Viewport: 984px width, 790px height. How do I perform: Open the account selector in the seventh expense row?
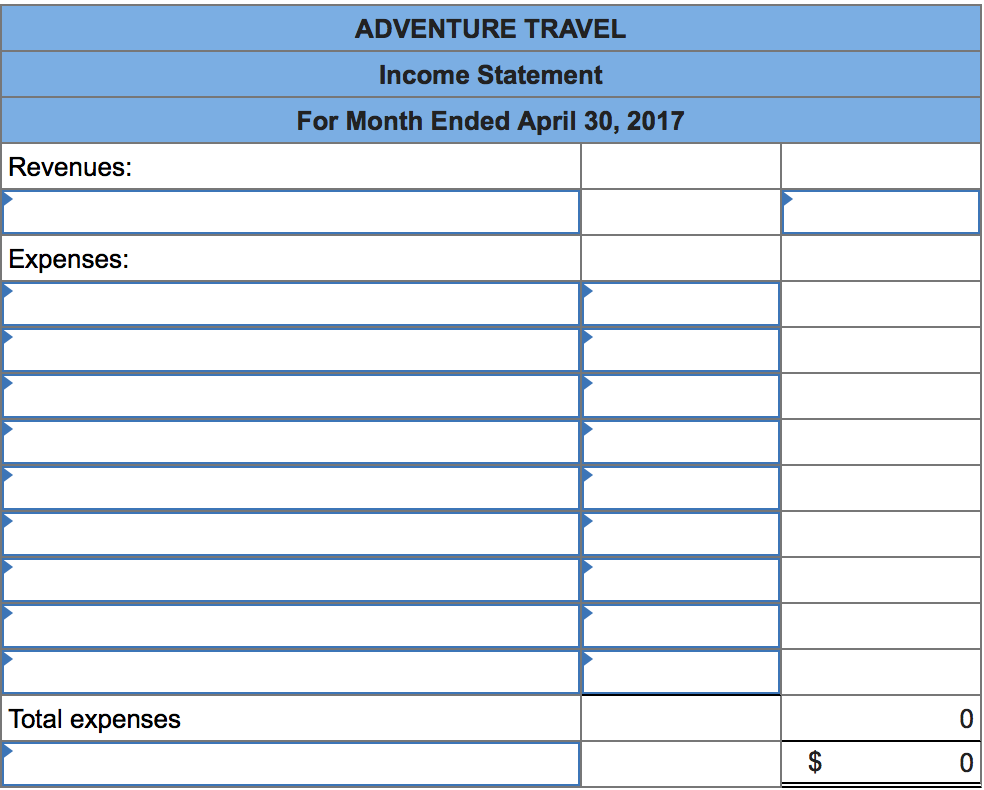[586, 566]
